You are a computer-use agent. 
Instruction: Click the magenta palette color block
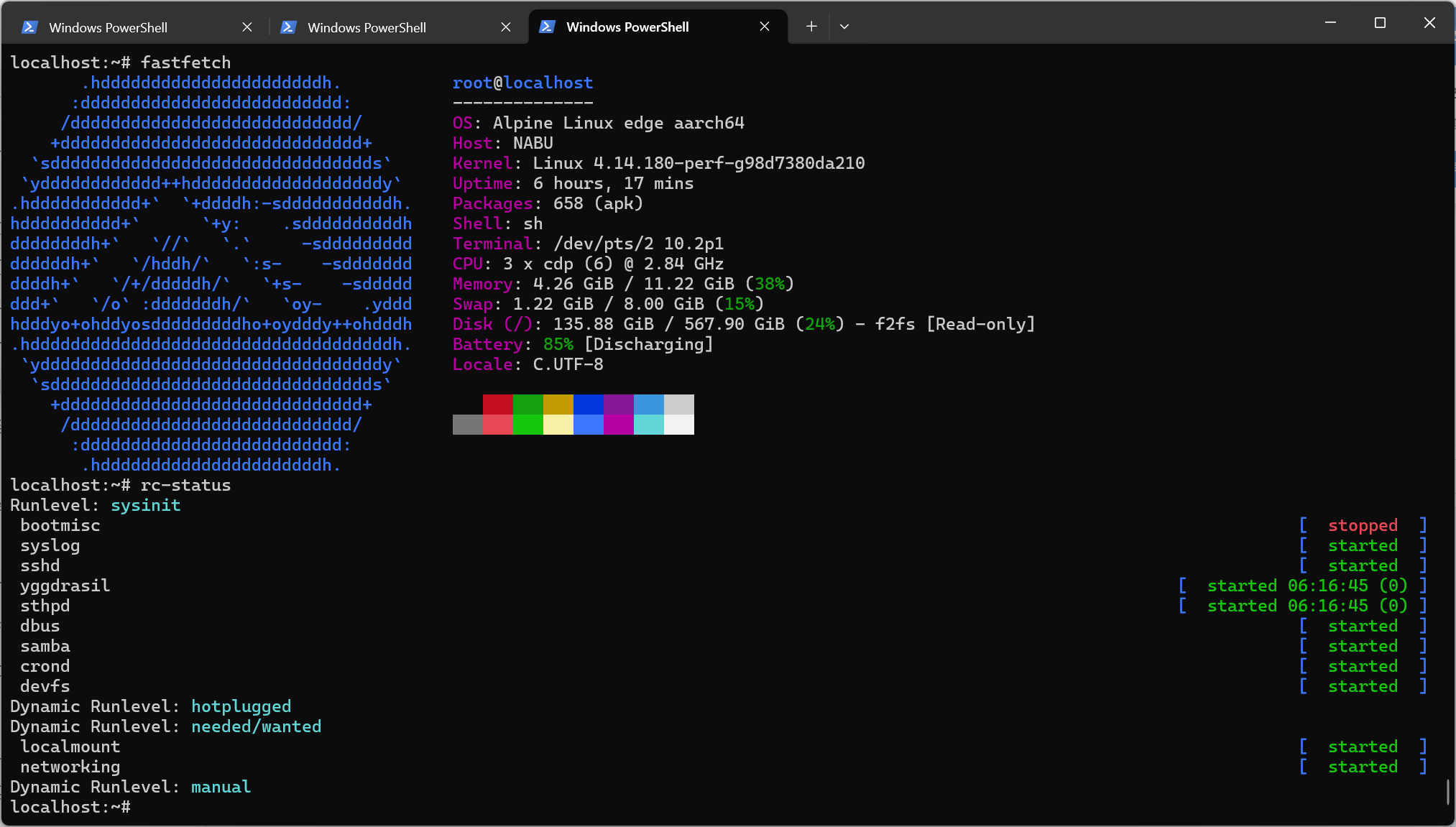pyautogui.click(x=618, y=425)
